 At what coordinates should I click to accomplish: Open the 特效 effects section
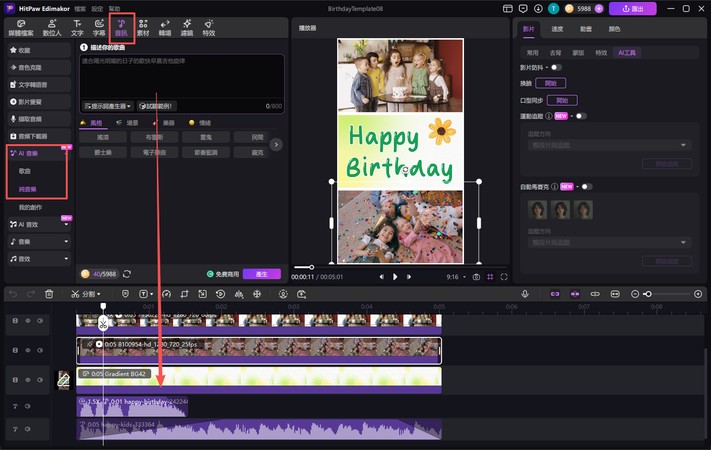tap(209, 28)
